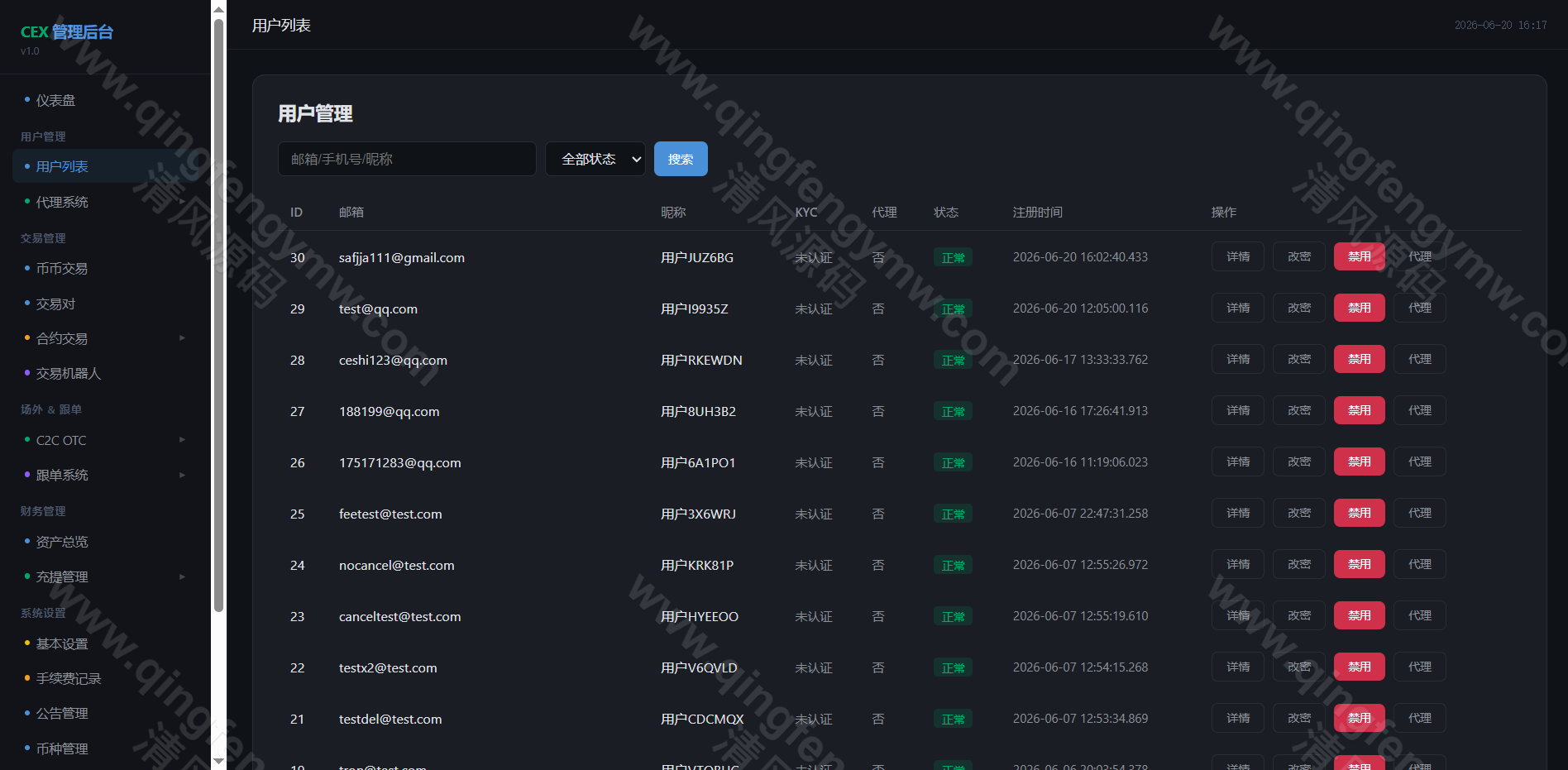This screenshot has width=1568, height=770.
Task: Click the 邮箱 column header
Action: 351,212
